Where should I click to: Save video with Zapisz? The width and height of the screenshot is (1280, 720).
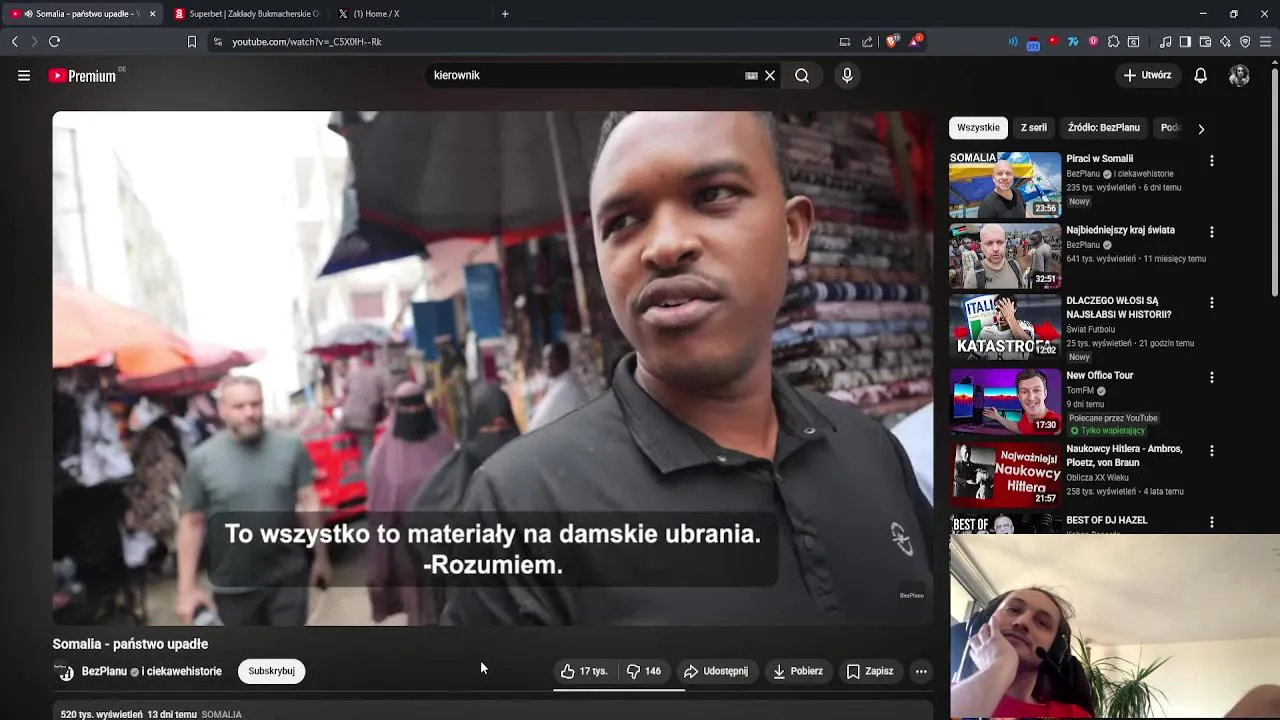pos(870,671)
